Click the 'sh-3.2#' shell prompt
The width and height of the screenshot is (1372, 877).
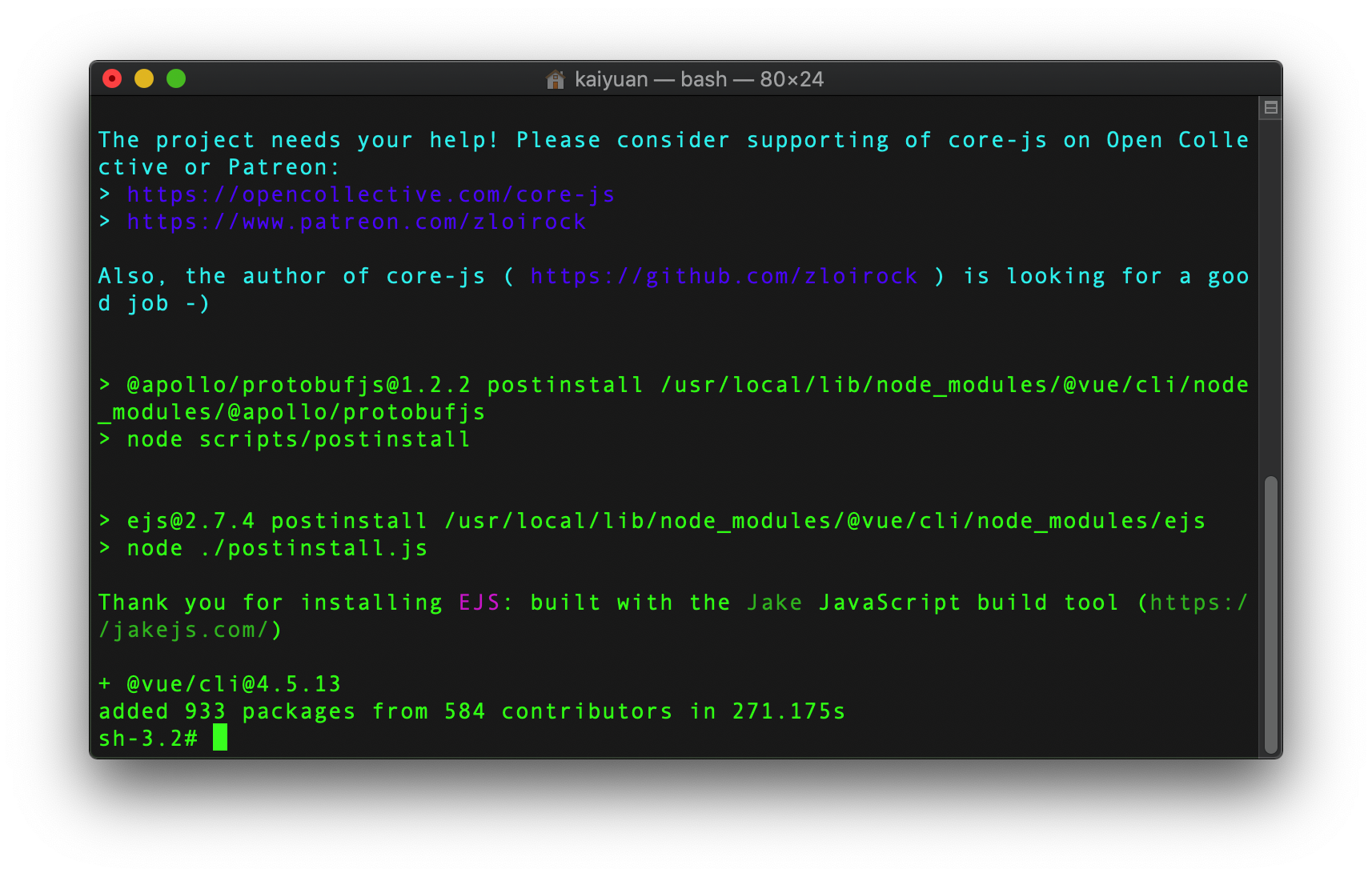[148, 739]
